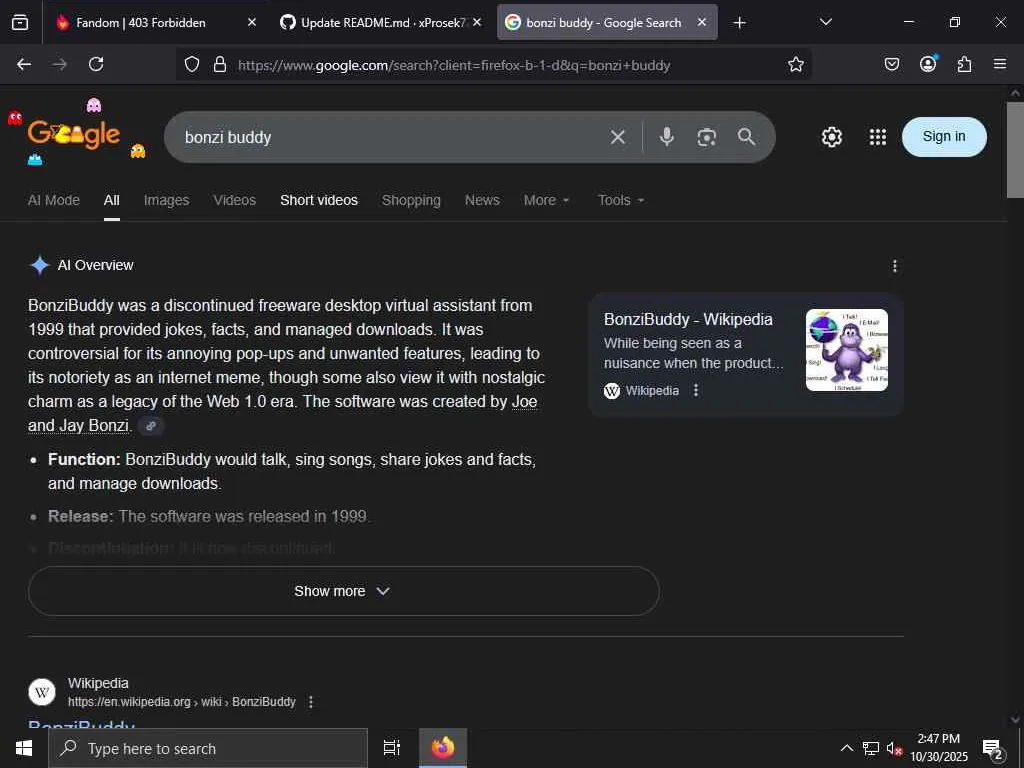The height and width of the screenshot is (768, 1024).
Task: Open AI Overview three-dot options
Action: tap(895, 266)
